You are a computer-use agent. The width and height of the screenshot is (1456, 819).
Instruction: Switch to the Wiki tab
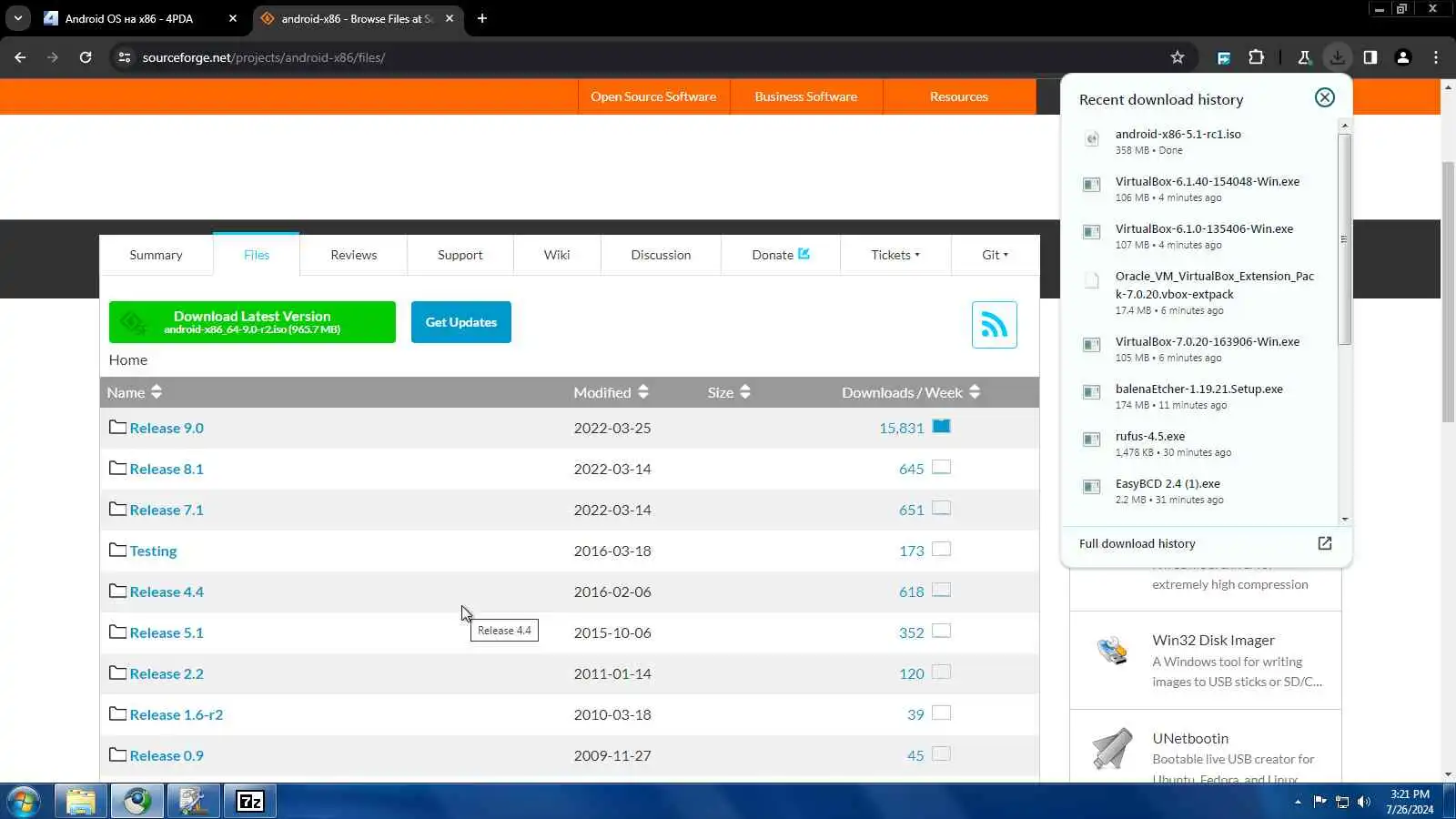pyautogui.click(x=557, y=255)
